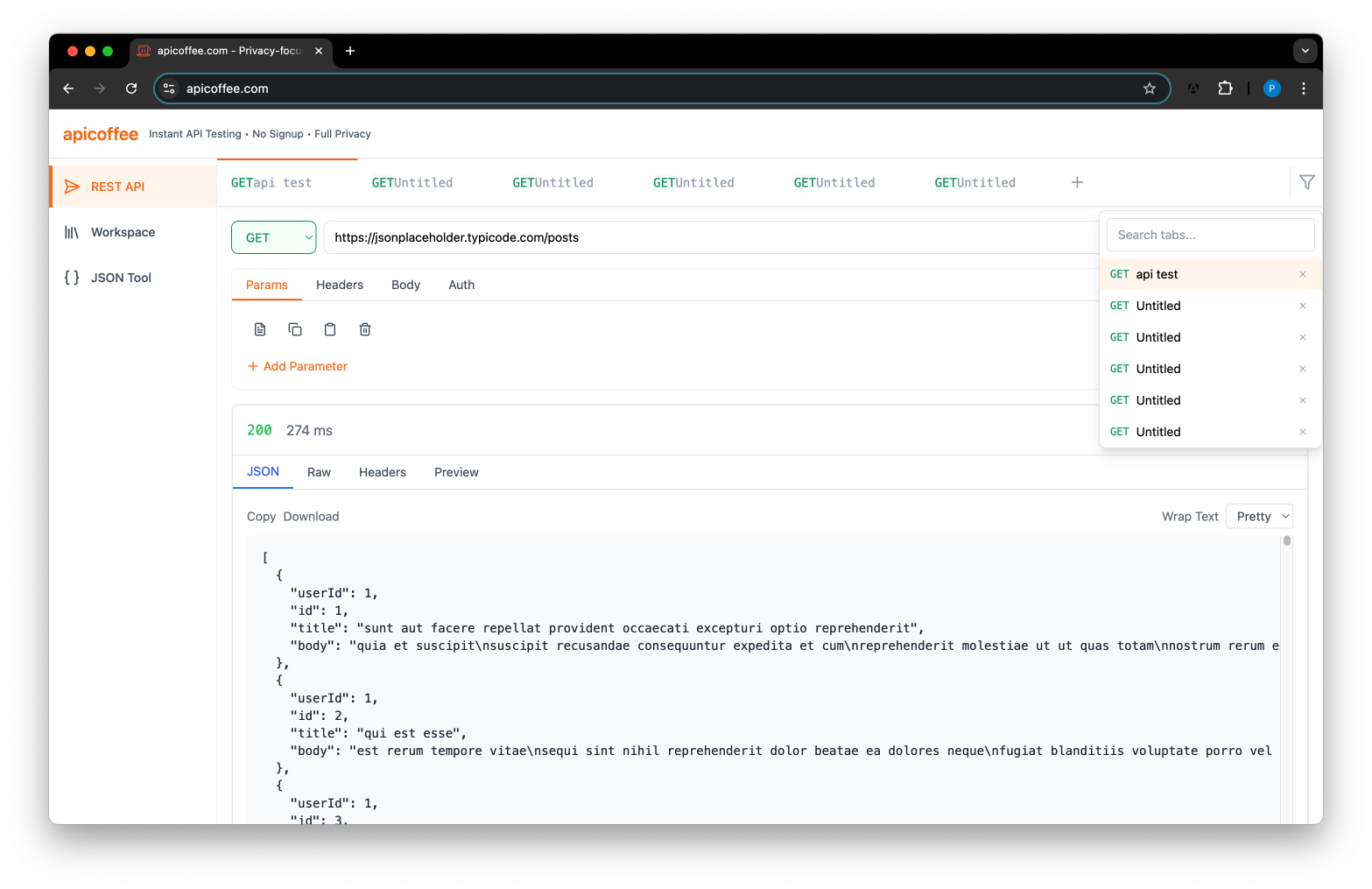Click the request URL input field
Viewport: 1372px width, 889px height.
point(710,237)
